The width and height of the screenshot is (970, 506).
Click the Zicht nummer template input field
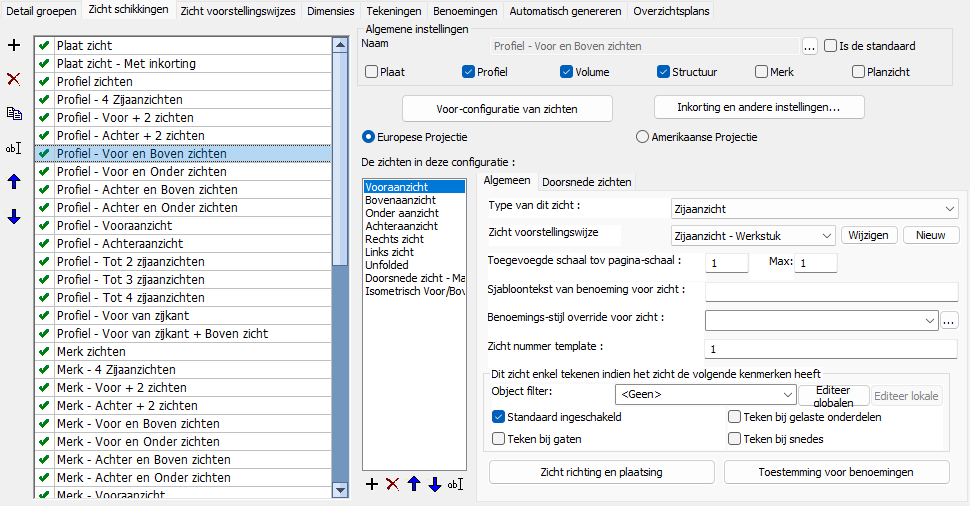(x=830, y=349)
